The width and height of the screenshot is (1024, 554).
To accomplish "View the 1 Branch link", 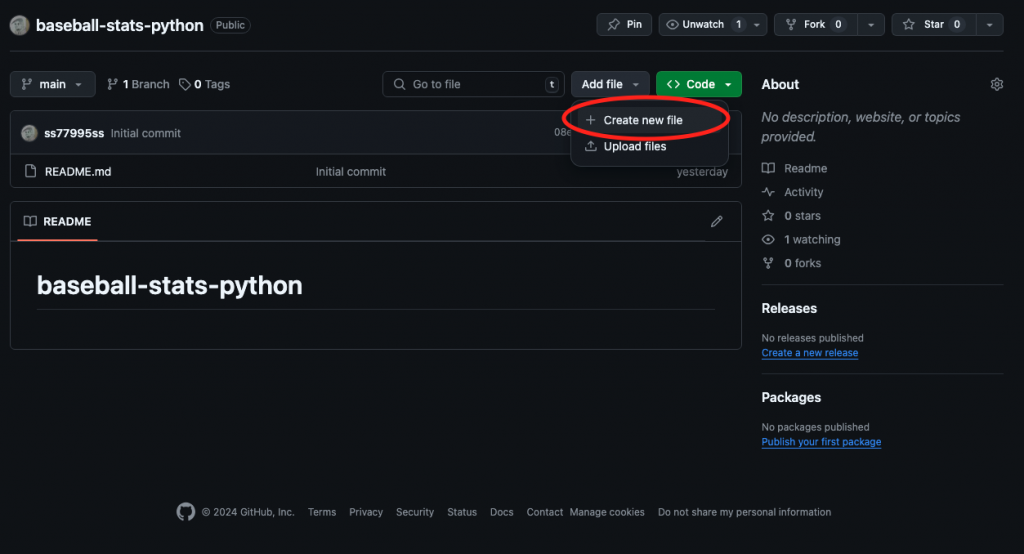I will (x=138, y=84).
